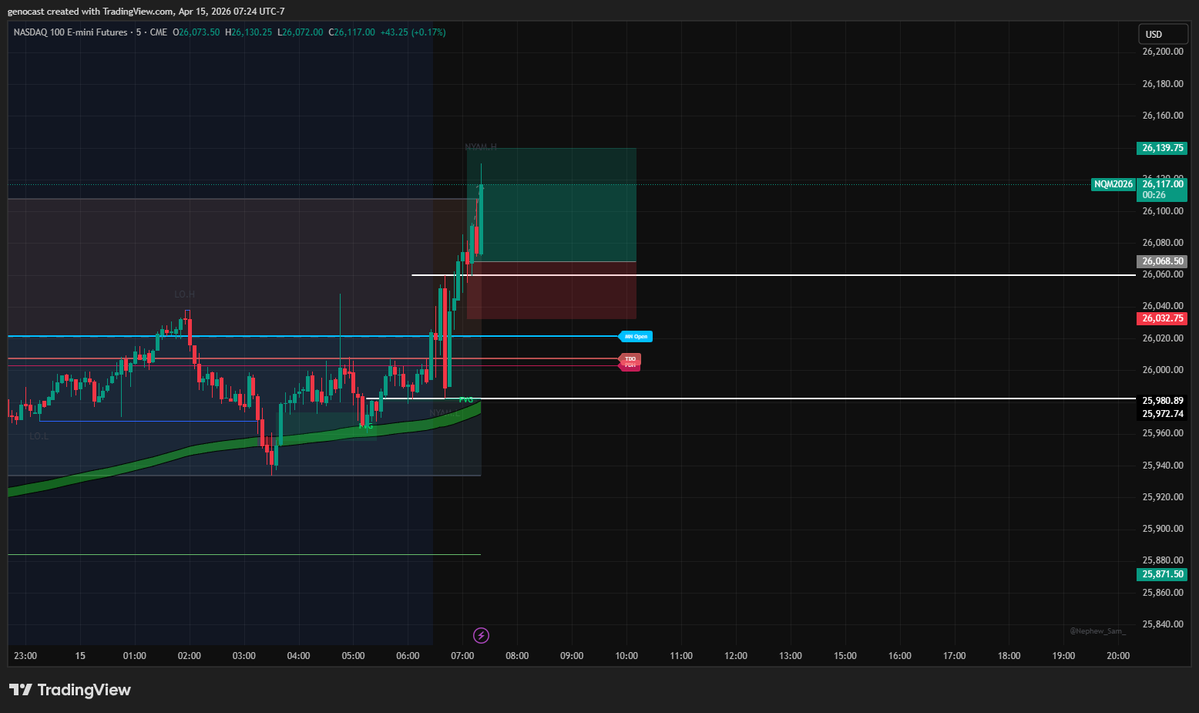Click the 25,900.00 price scale tick

[x=1162, y=529]
